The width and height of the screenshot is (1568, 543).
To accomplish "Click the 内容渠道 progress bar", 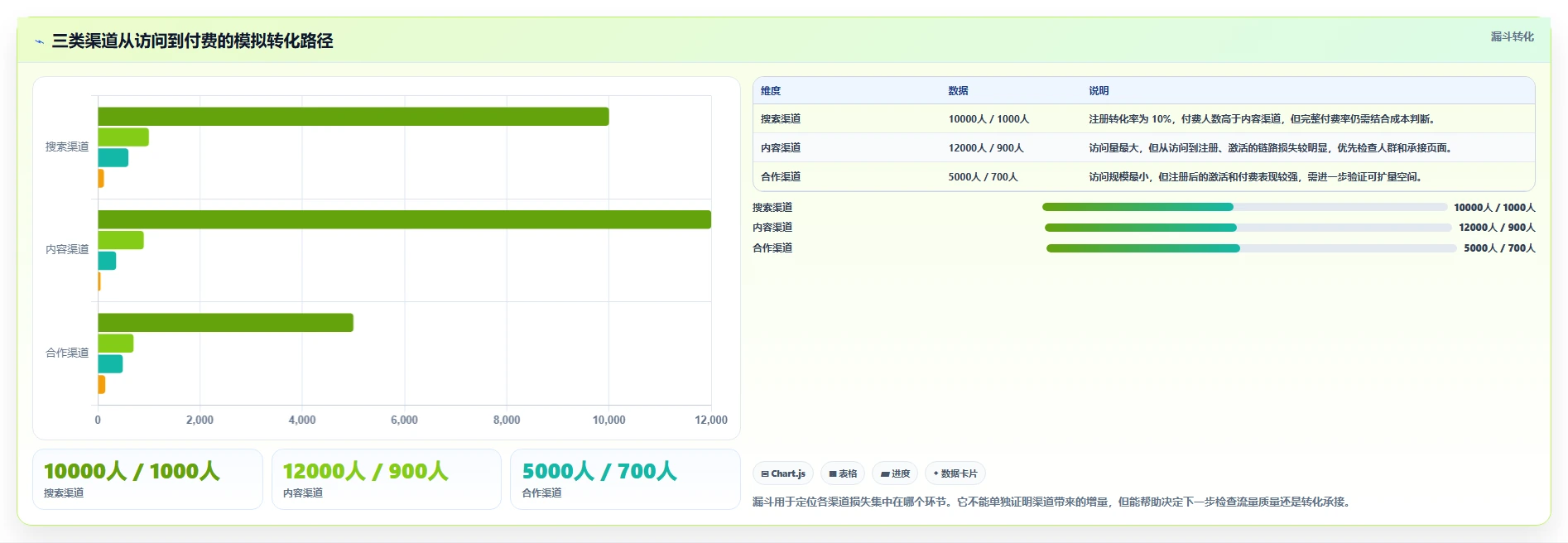I will 1248,227.
